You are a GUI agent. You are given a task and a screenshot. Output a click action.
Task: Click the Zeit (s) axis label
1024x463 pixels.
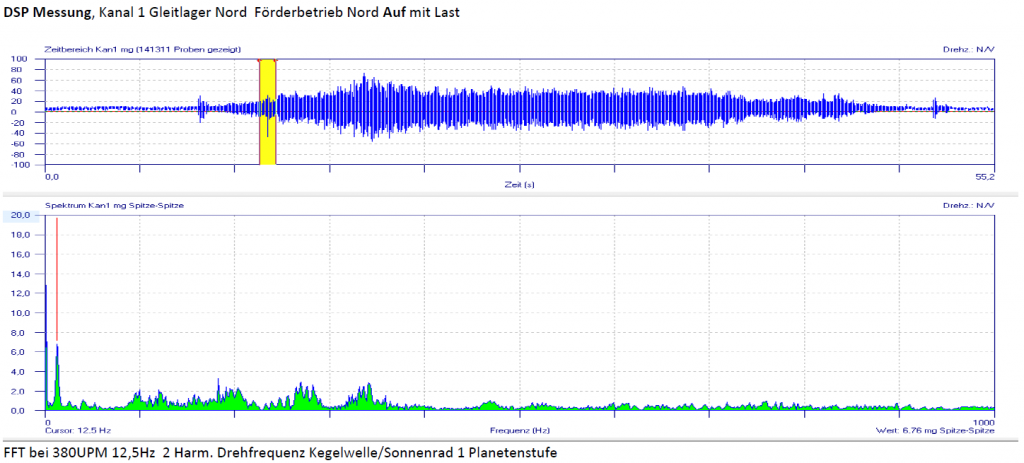(518, 185)
